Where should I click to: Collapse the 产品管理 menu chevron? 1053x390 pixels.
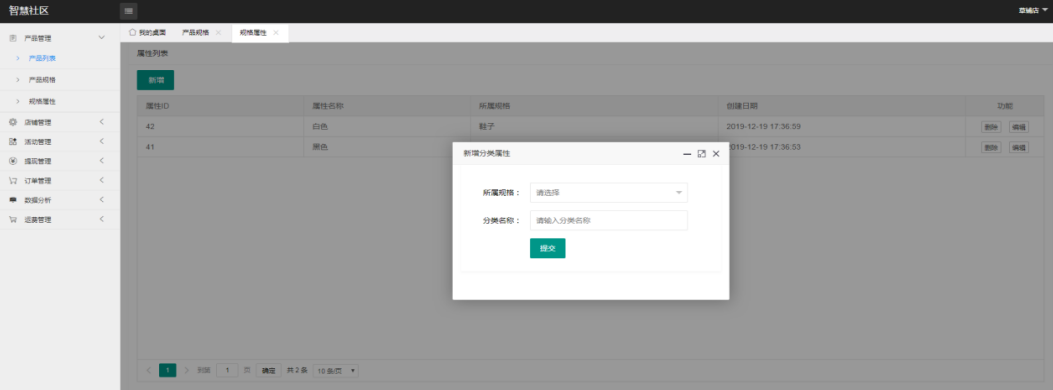[101, 38]
